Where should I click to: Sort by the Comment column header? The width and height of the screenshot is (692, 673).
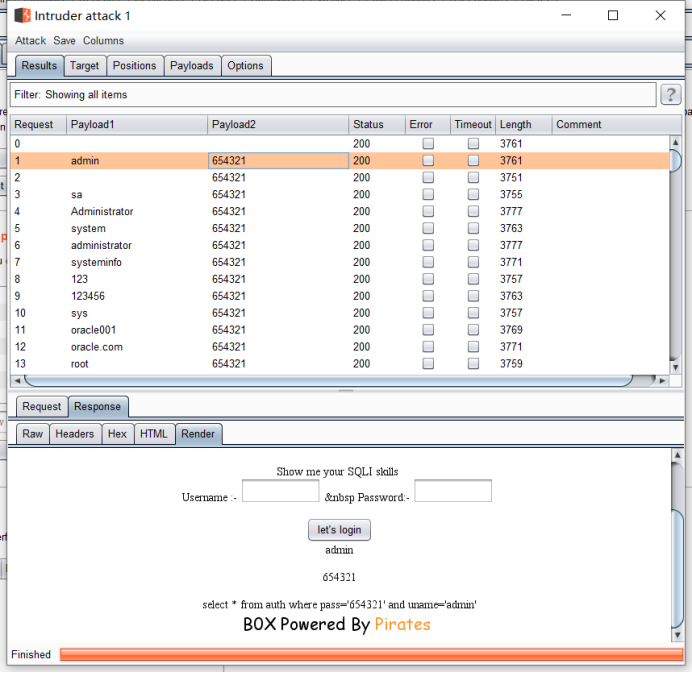click(616, 124)
